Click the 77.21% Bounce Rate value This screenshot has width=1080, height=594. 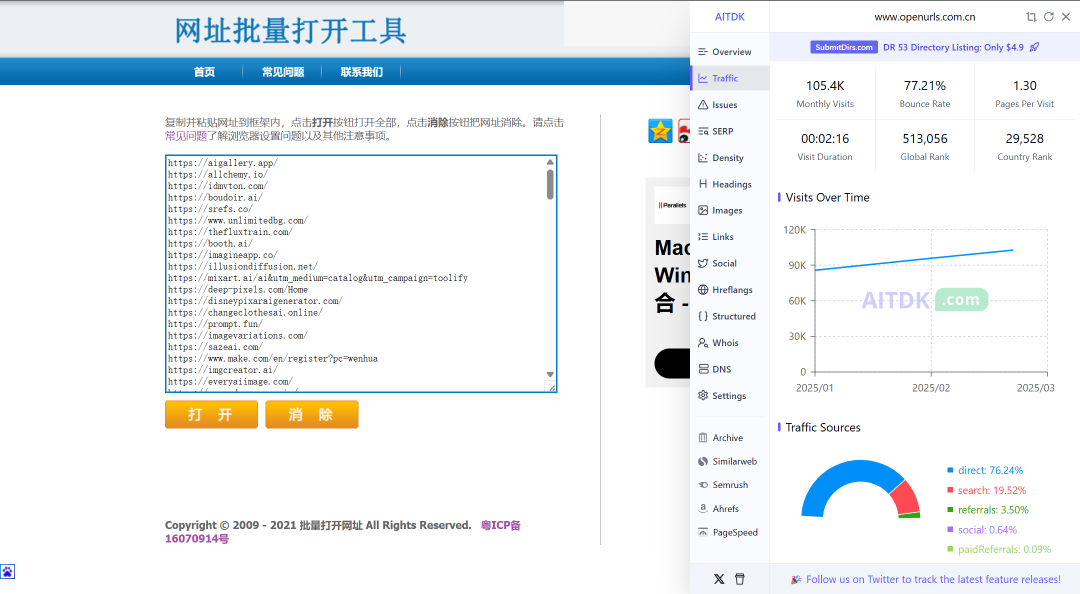tap(925, 85)
